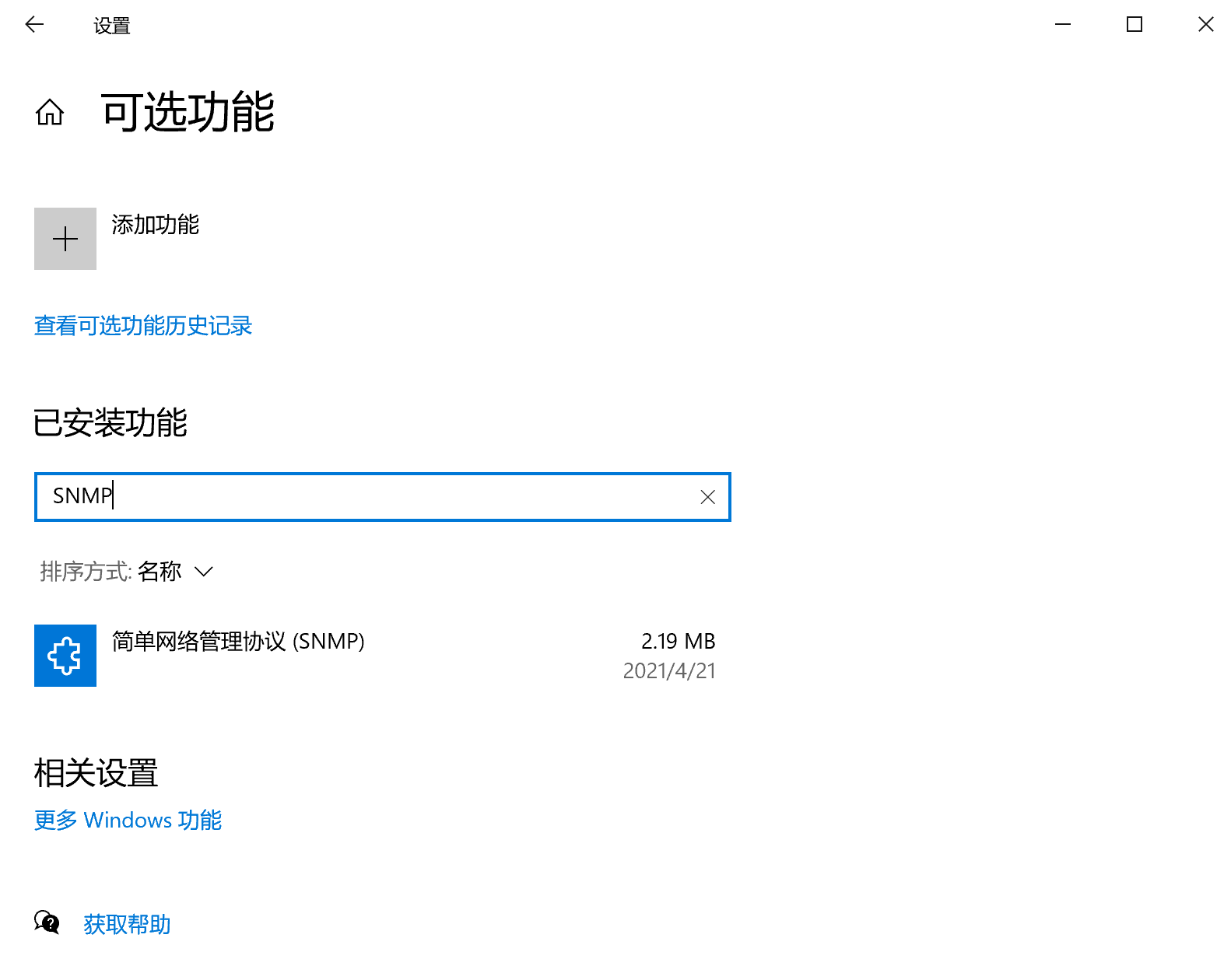Click the 添加功能 label
The width and height of the screenshot is (1231, 980).
click(156, 225)
